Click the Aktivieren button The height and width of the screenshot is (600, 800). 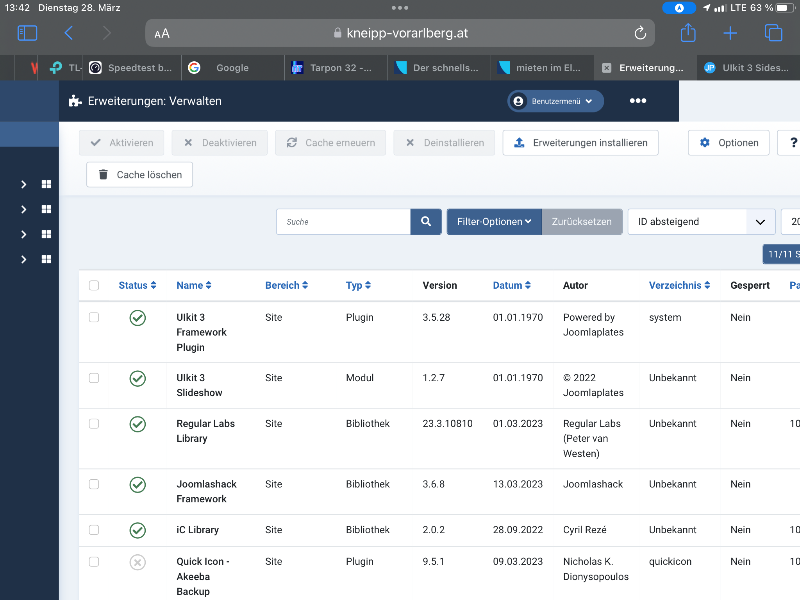(121, 143)
